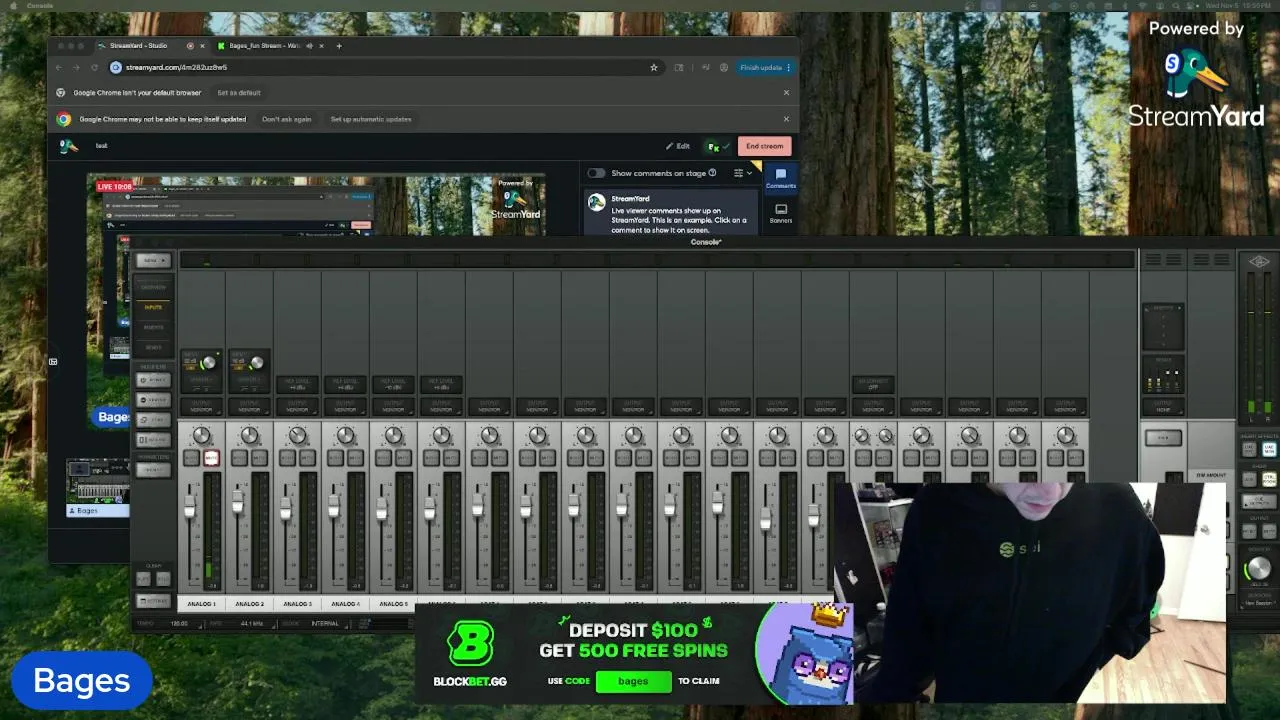The width and height of the screenshot is (1280, 720).
Task: Mute audio icon on Bages_fun tab
Action: click(309, 46)
